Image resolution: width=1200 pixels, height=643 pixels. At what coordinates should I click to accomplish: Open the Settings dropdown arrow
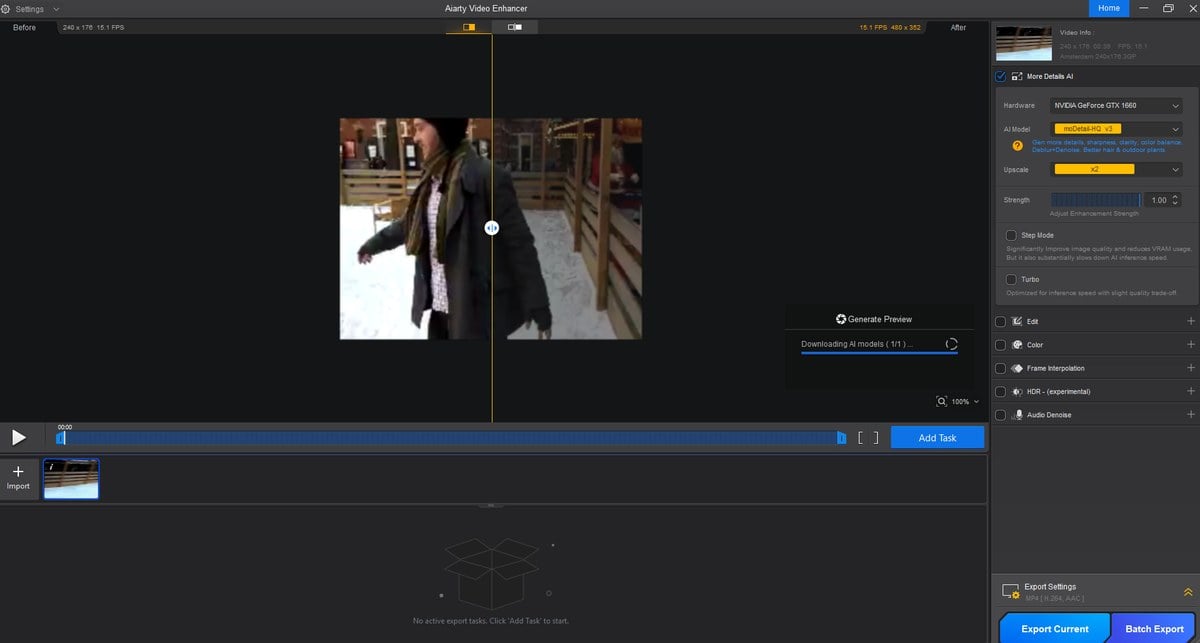55,8
